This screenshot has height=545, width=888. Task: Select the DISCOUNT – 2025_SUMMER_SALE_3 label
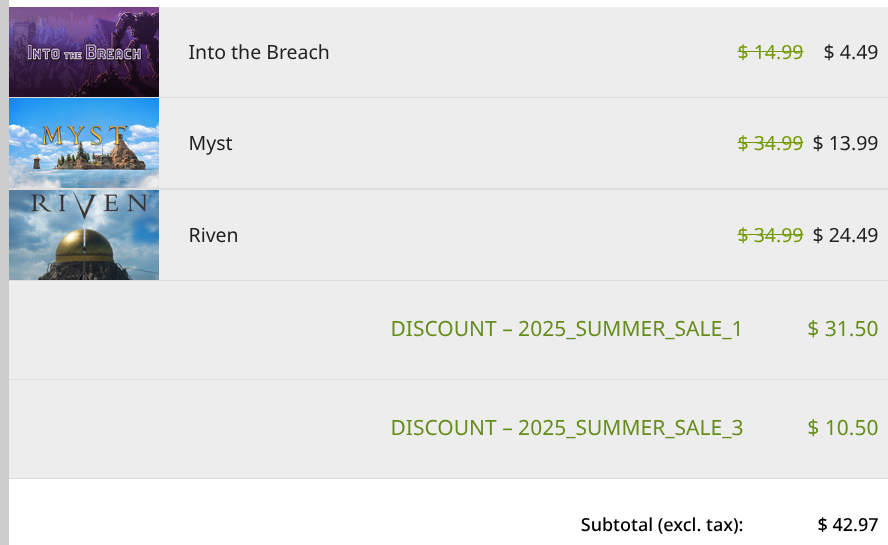coord(566,428)
